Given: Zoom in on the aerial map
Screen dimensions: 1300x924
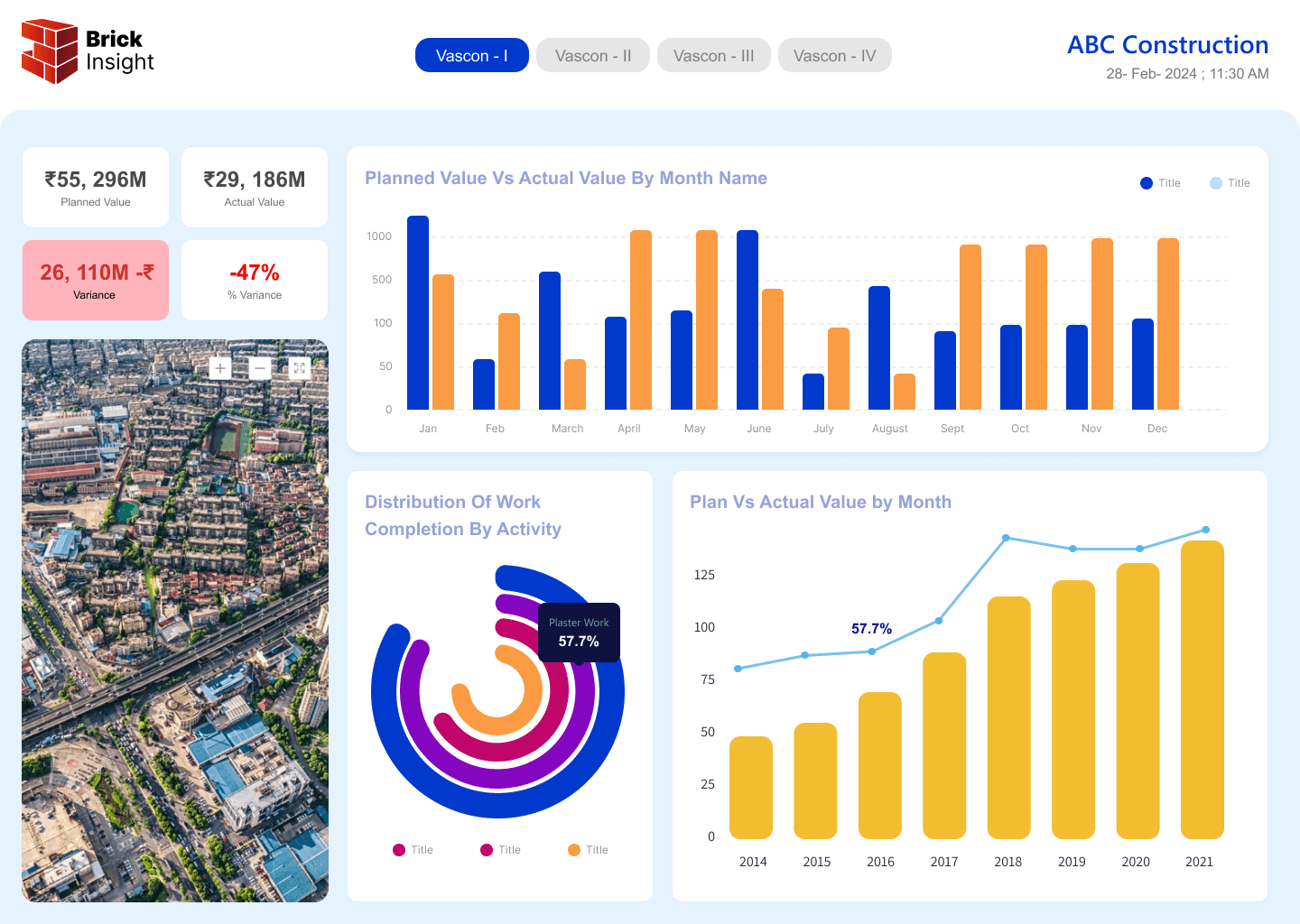Looking at the screenshot, I should (x=220, y=368).
